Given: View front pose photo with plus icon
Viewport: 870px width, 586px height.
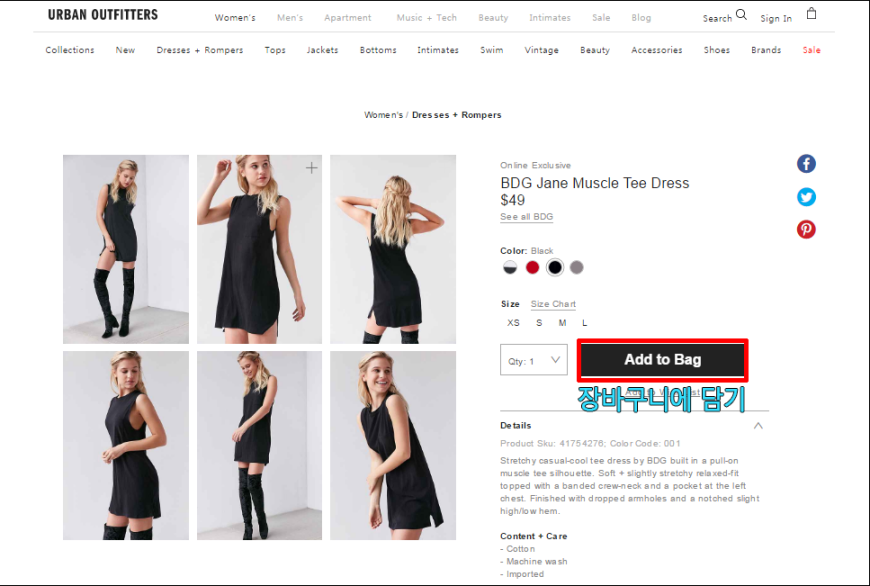Looking at the screenshot, I should coord(259,249).
